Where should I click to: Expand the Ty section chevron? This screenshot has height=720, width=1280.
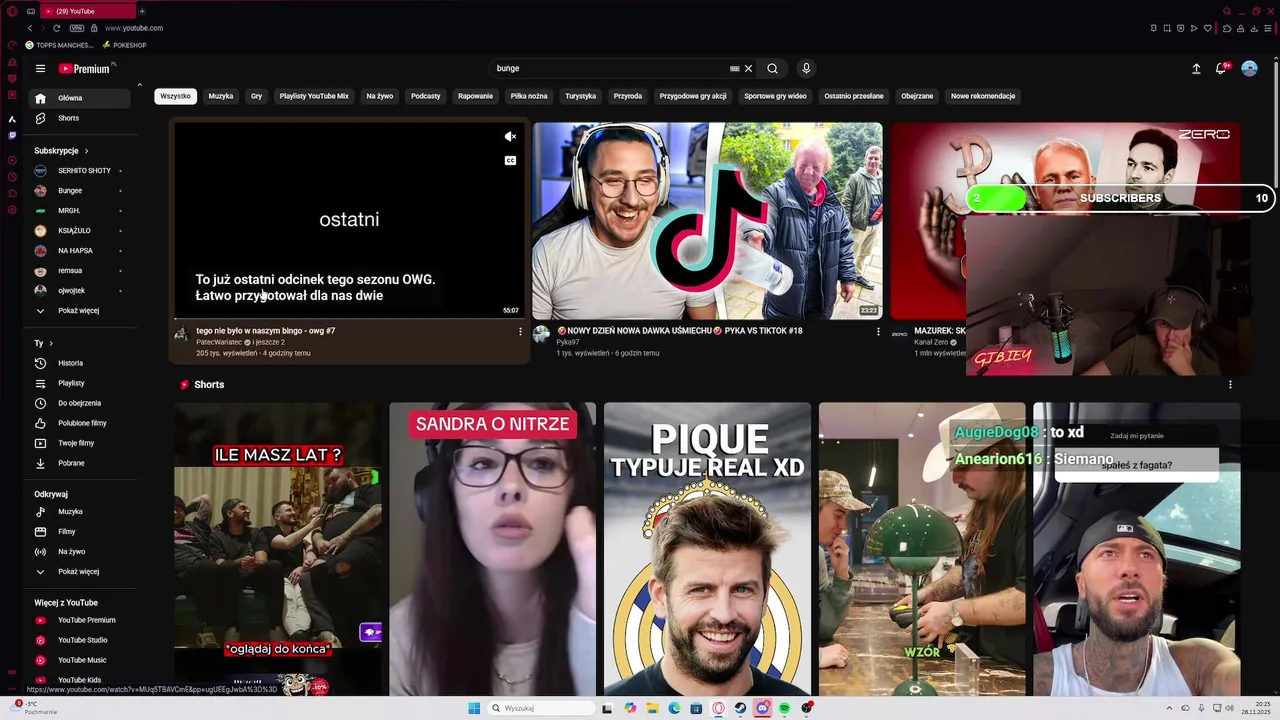click(x=51, y=343)
